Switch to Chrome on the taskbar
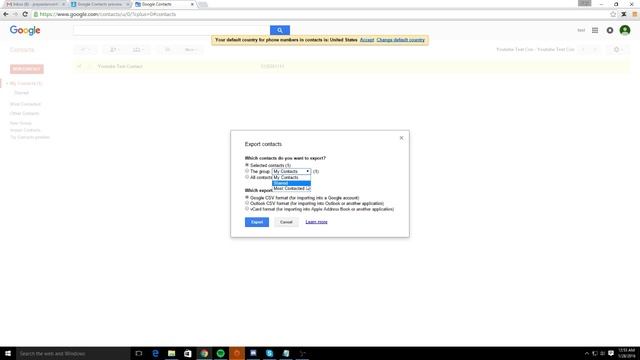The width and height of the screenshot is (640, 360). point(204,353)
